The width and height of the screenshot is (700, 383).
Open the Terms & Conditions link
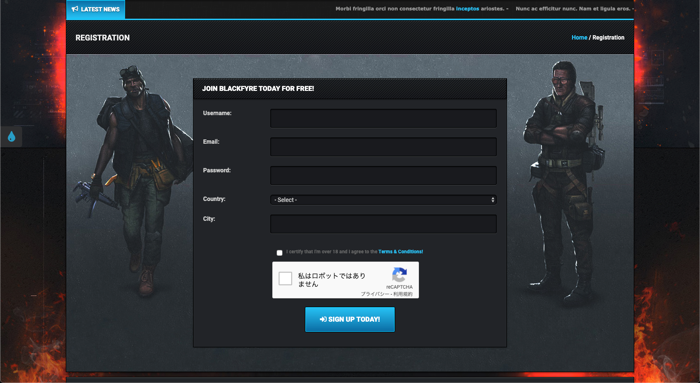pos(400,252)
